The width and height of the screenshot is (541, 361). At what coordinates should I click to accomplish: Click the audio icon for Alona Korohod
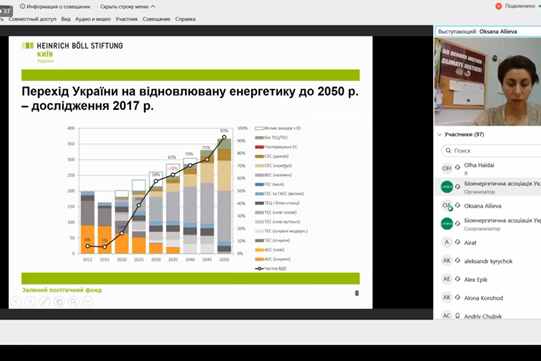pos(458,297)
